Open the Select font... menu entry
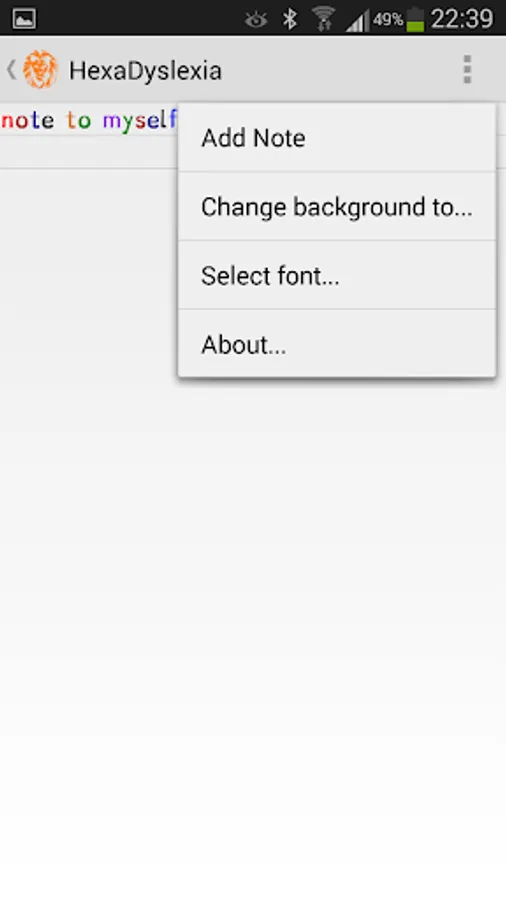 (x=337, y=276)
